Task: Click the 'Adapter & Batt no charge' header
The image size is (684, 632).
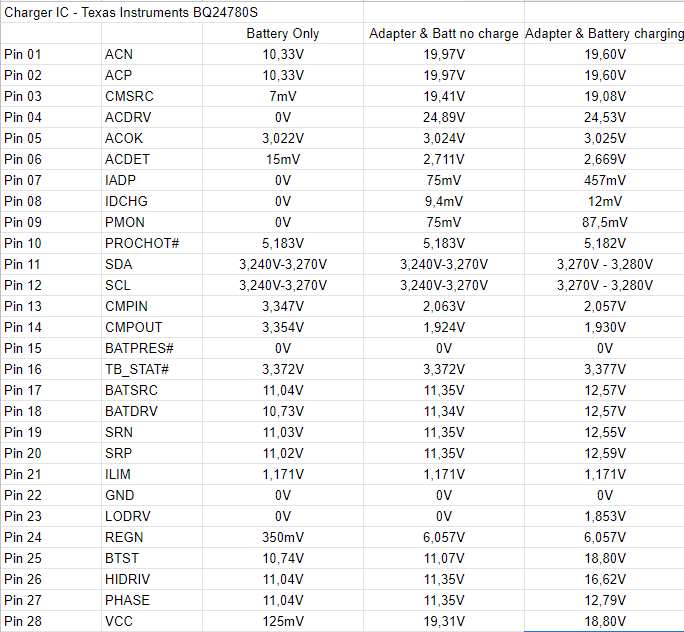Action: [444, 34]
